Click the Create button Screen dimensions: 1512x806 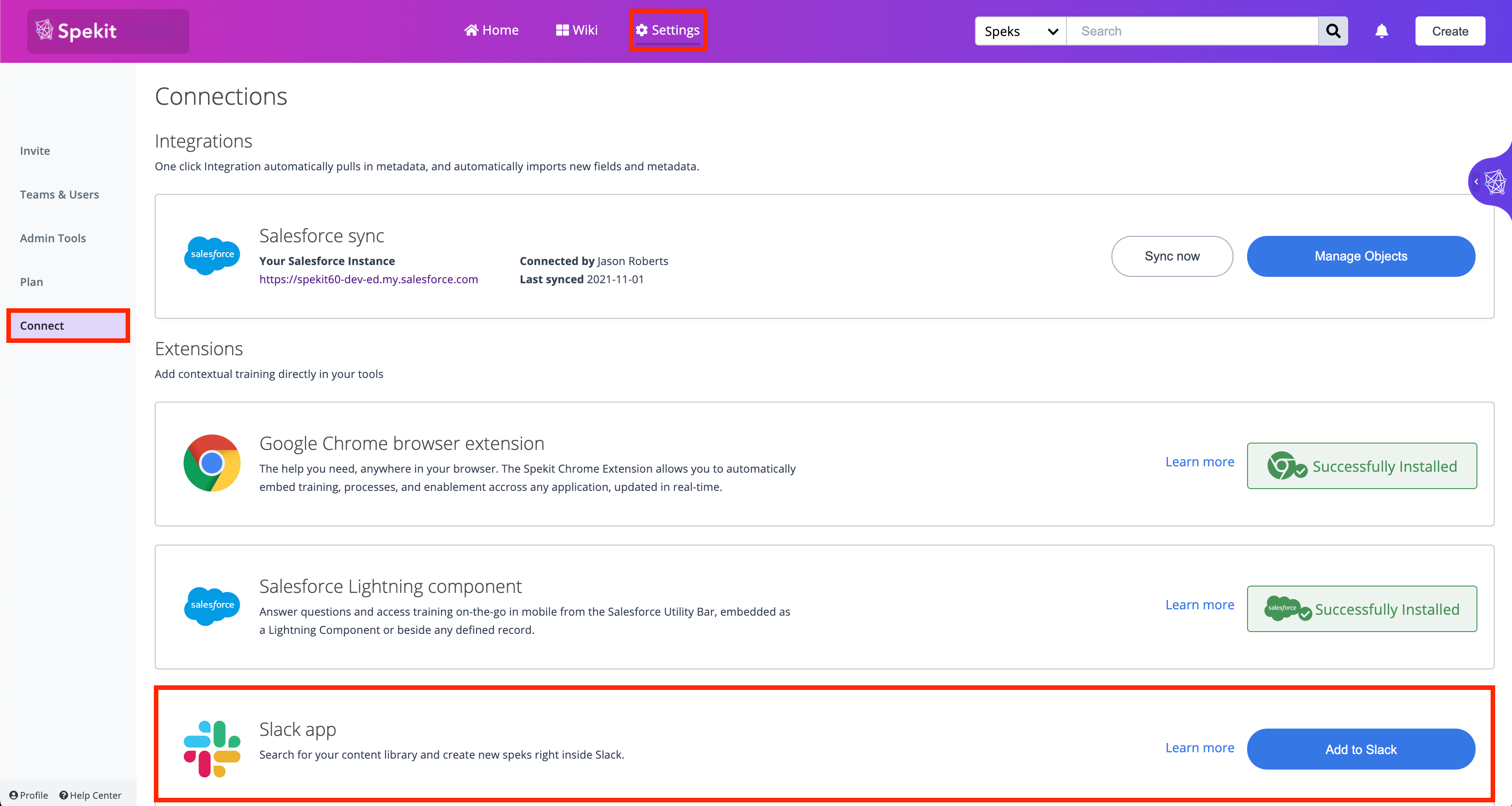click(1450, 31)
